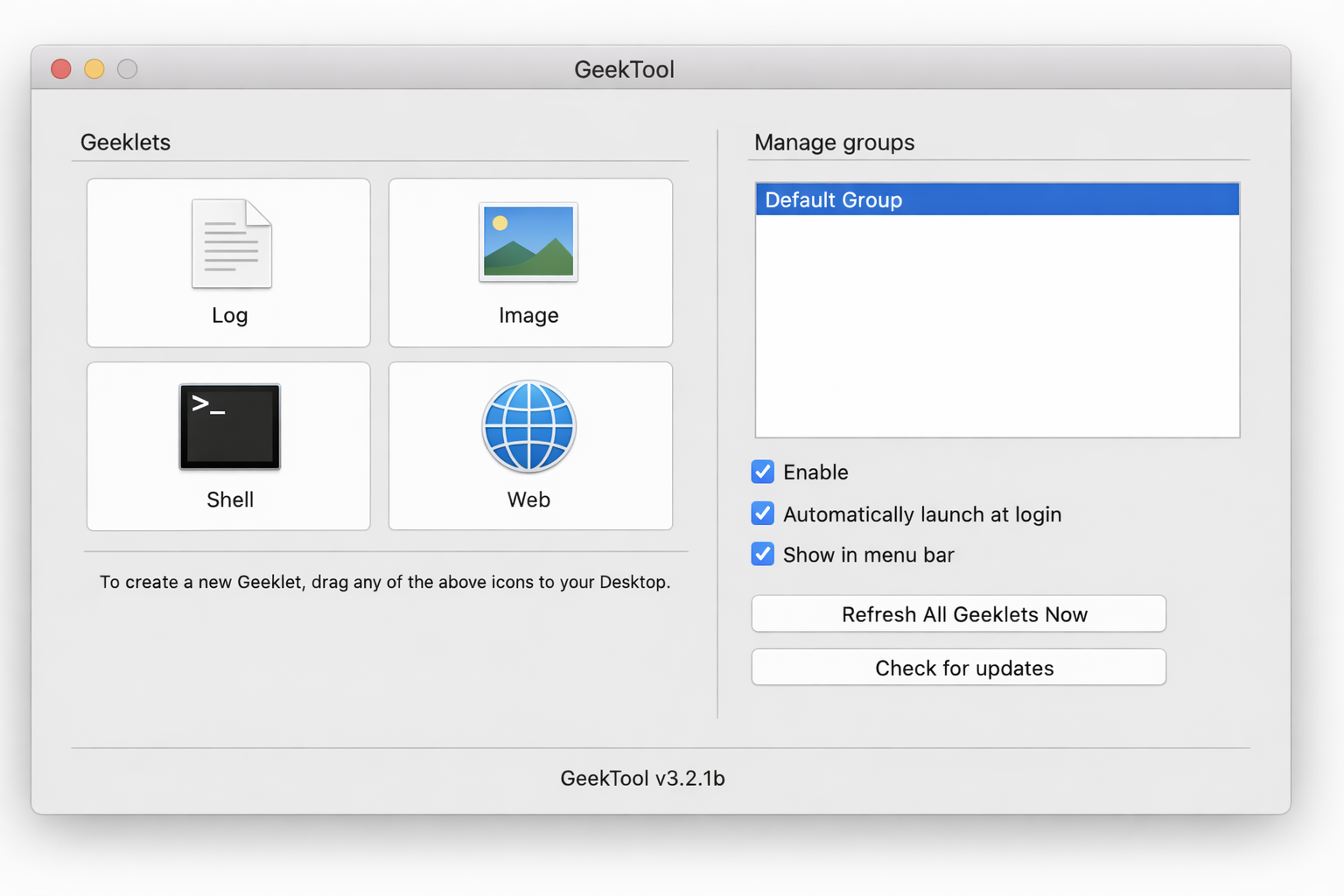This screenshot has width=1344, height=896.
Task: Close the GeekTool window
Action: 61,69
